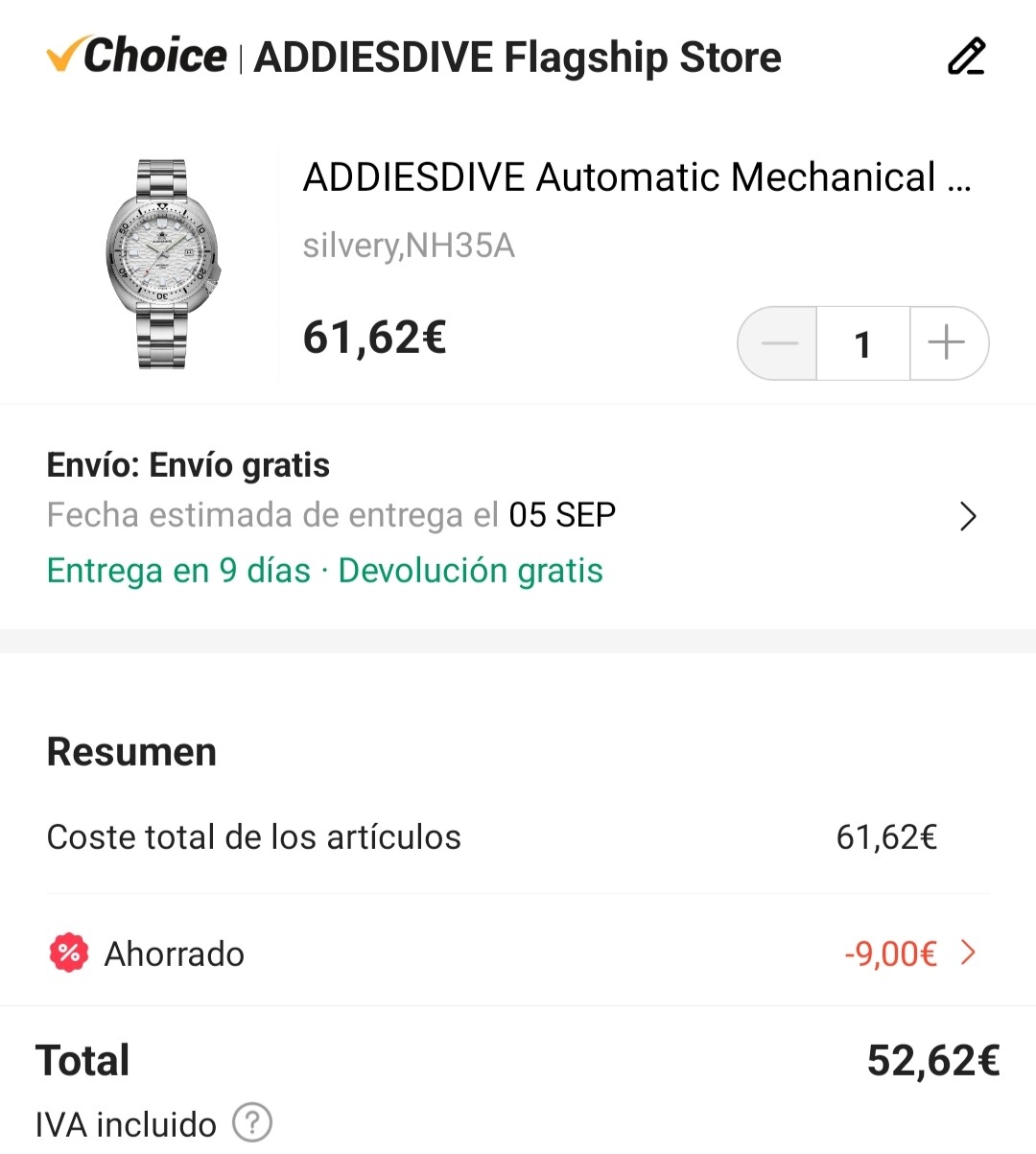Click the red percent discount badge
This screenshot has height=1154, width=1036.
68,953
